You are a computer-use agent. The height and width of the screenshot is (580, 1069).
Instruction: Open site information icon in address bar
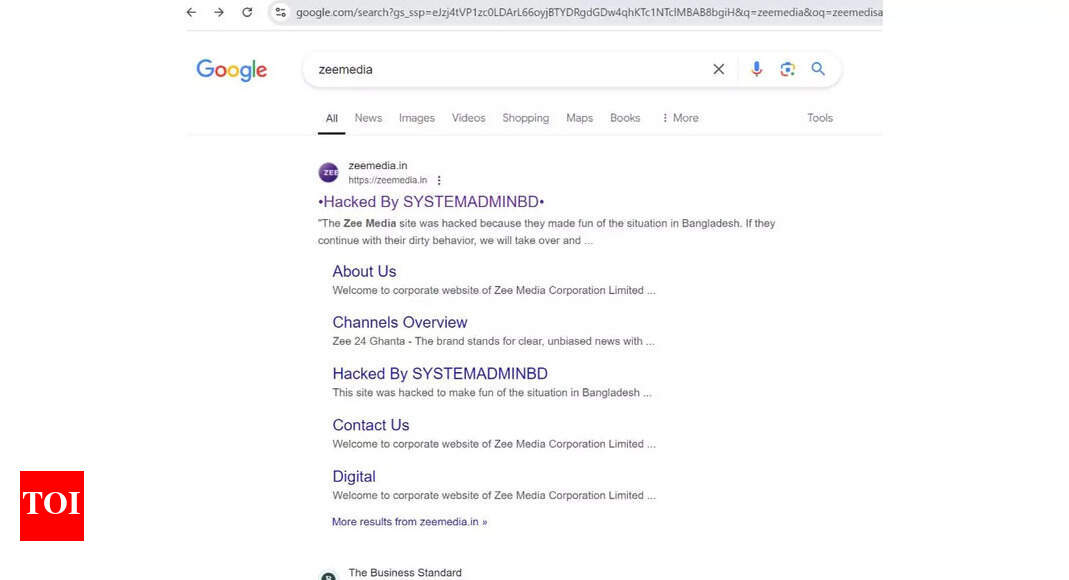(280, 12)
